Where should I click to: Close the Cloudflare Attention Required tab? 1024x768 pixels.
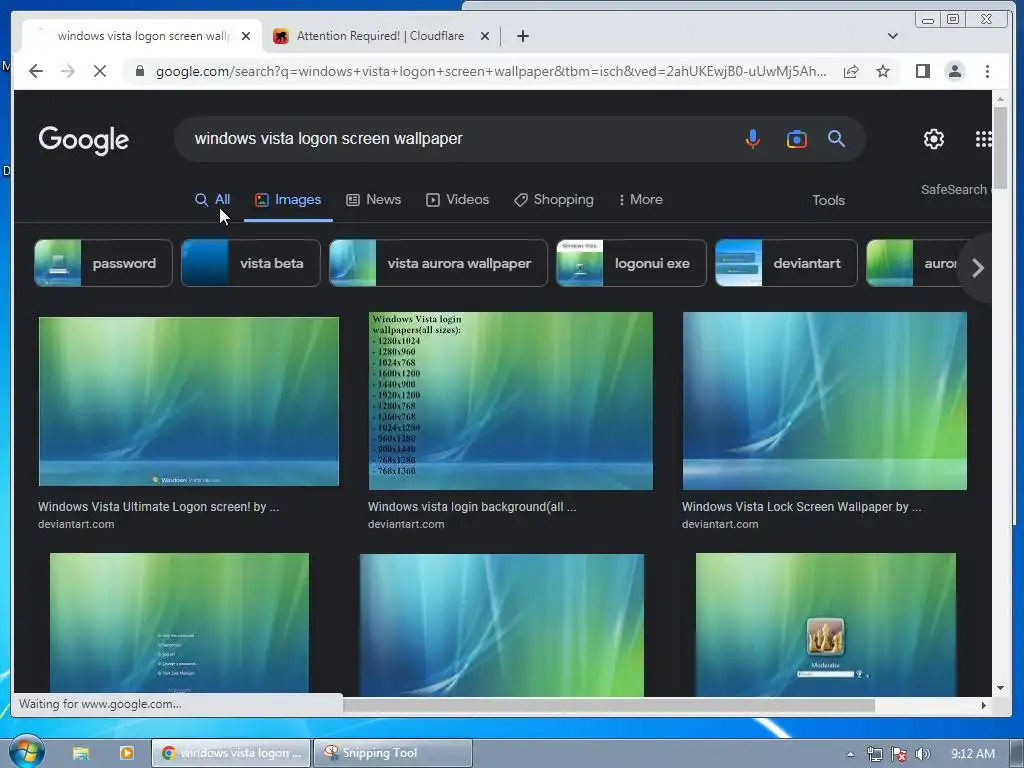coord(485,36)
